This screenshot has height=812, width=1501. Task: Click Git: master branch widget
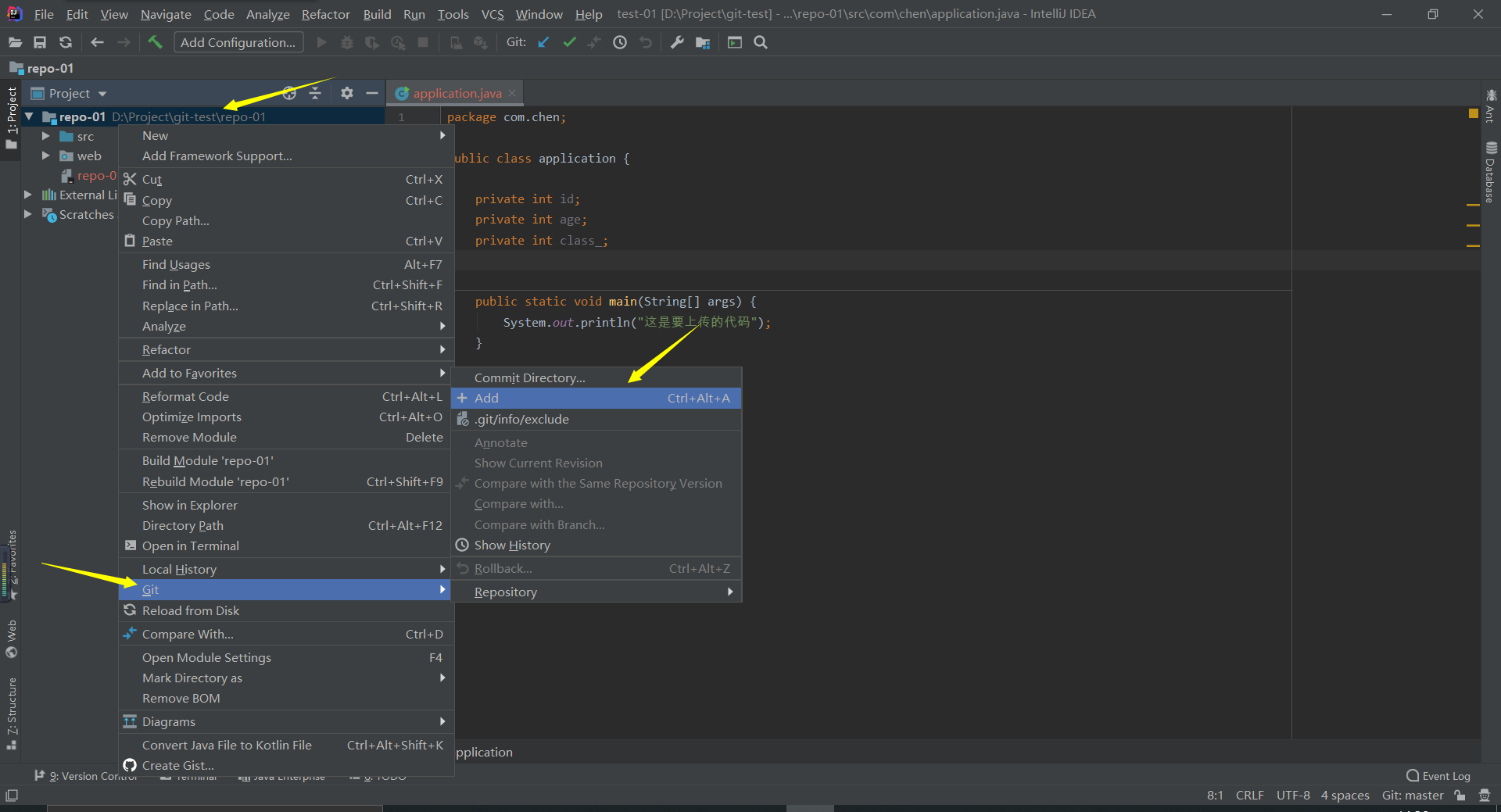tap(1413, 795)
